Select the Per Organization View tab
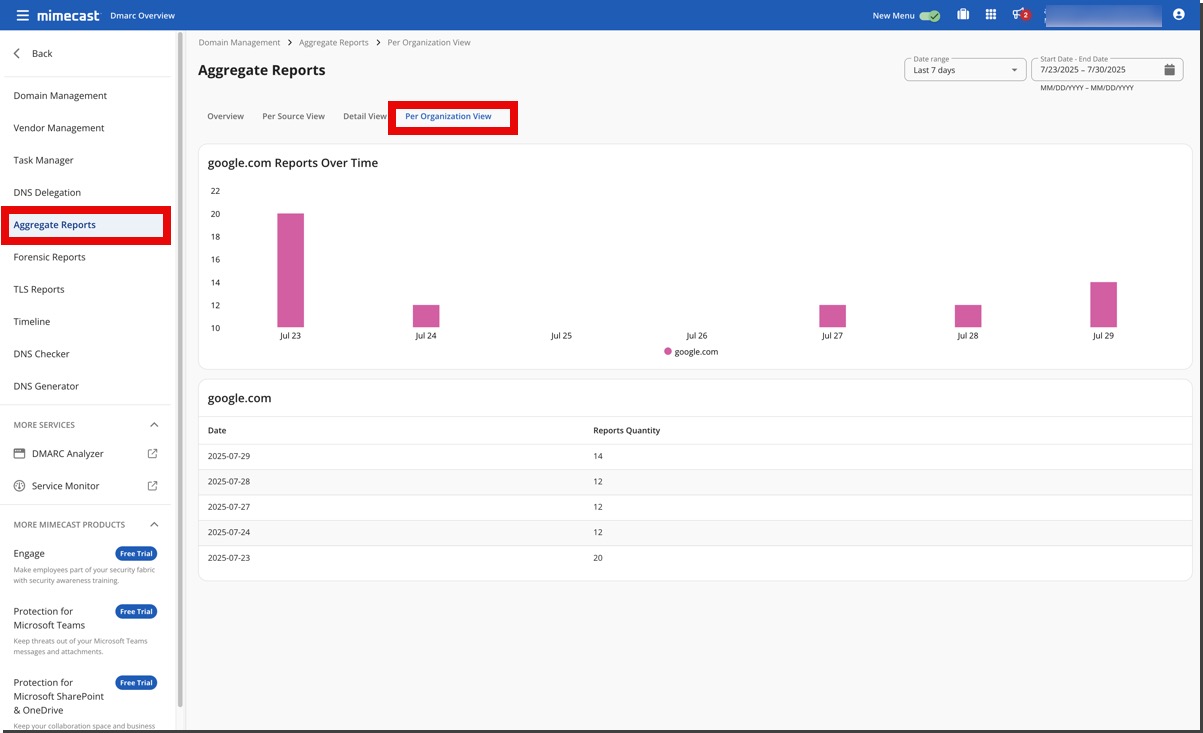Viewport: 1203px width, 733px height. coord(448,117)
